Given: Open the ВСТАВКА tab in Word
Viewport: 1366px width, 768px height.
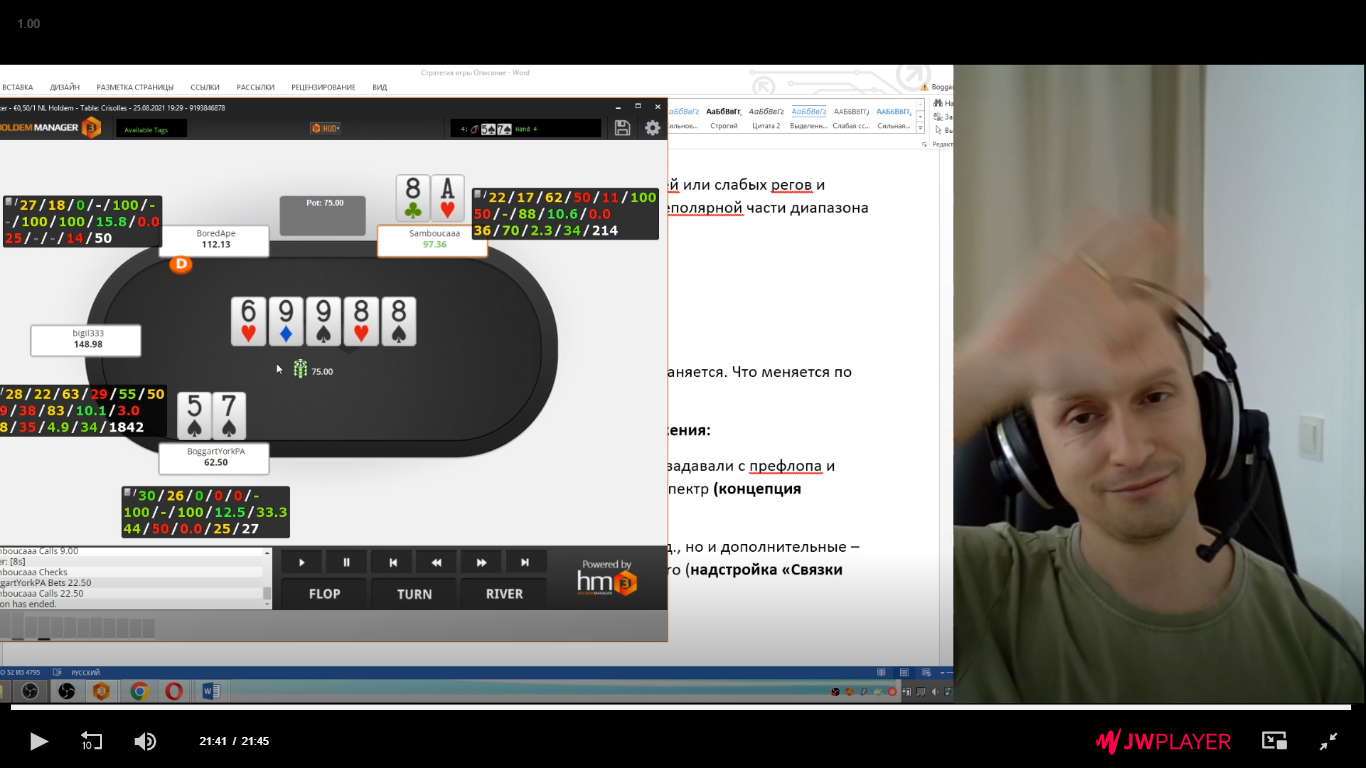Looking at the screenshot, I should click(17, 87).
